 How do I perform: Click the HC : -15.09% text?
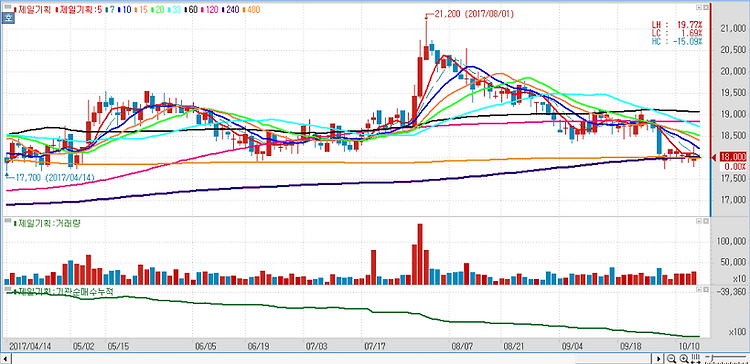677,41
